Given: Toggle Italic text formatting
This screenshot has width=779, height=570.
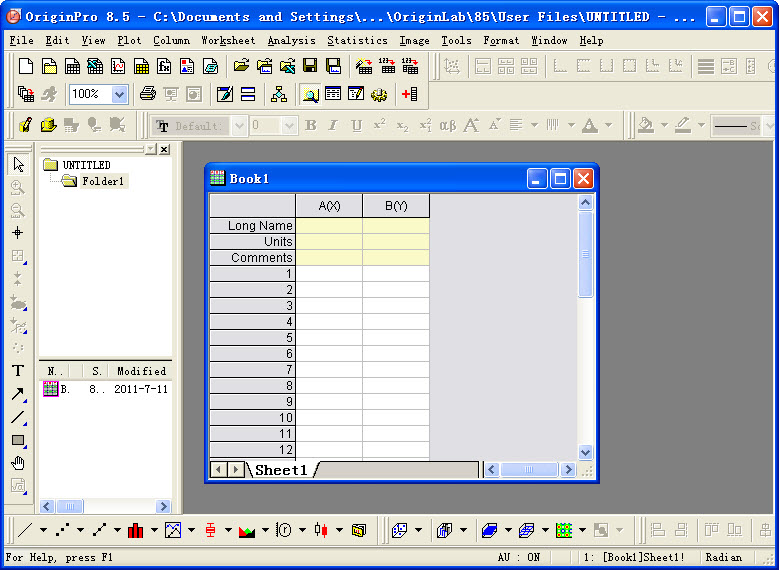Looking at the screenshot, I should coord(334,126).
